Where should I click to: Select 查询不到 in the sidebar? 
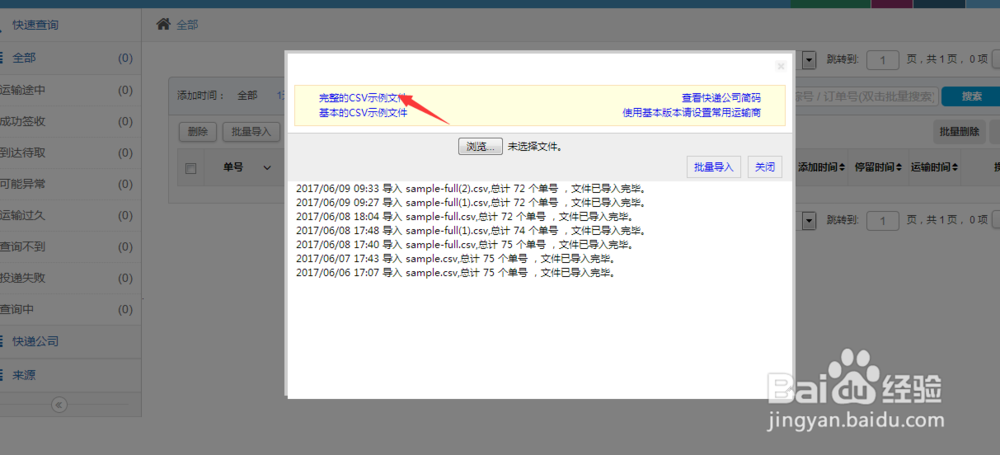(x=70, y=246)
